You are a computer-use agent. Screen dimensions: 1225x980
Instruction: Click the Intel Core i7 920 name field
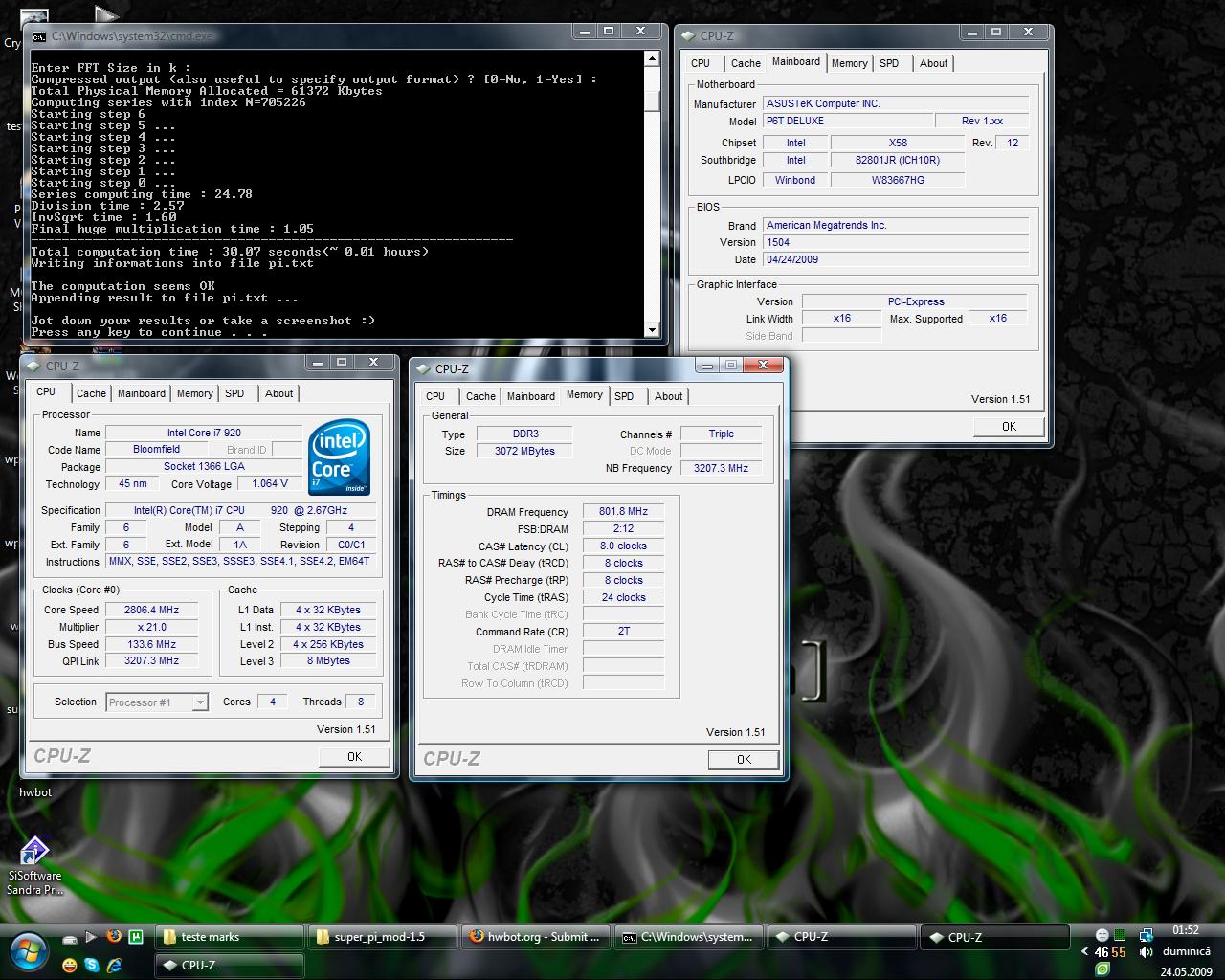pyautogui.click(x=204, y=433)
